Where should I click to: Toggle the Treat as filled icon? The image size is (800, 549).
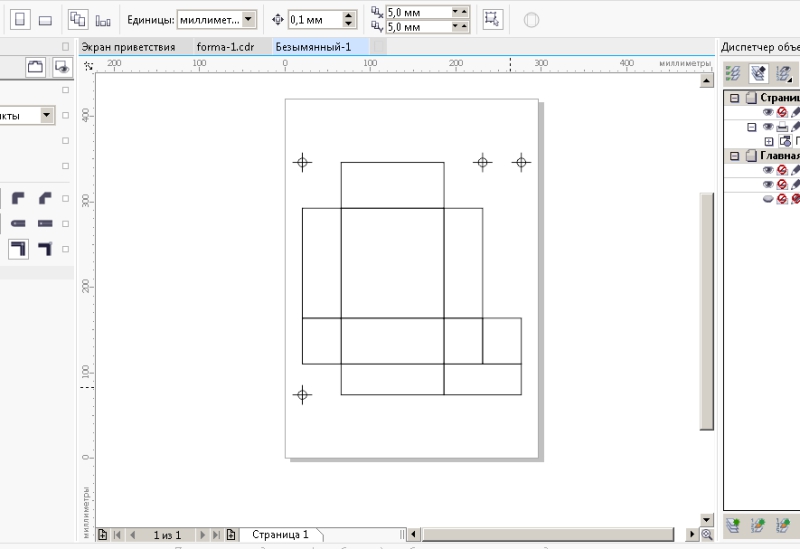point(492,19)
